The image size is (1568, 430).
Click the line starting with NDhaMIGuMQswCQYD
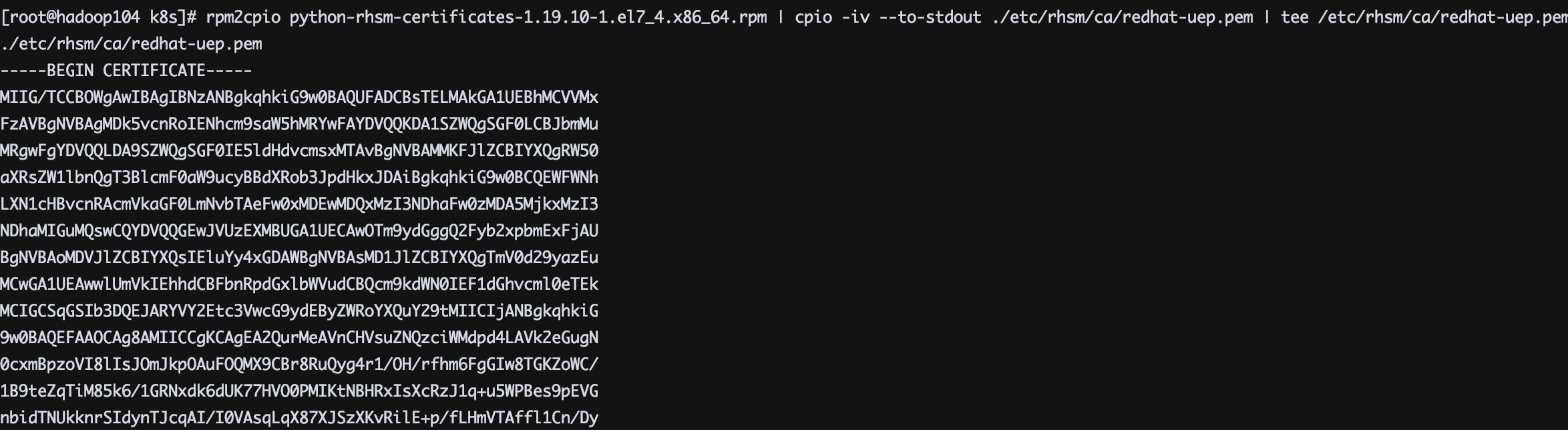coord(299,231)
